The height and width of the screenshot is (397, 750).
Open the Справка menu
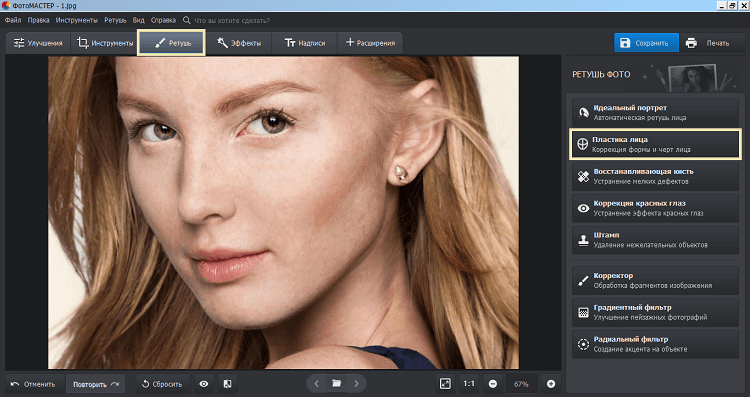click(x=164, y=20)
